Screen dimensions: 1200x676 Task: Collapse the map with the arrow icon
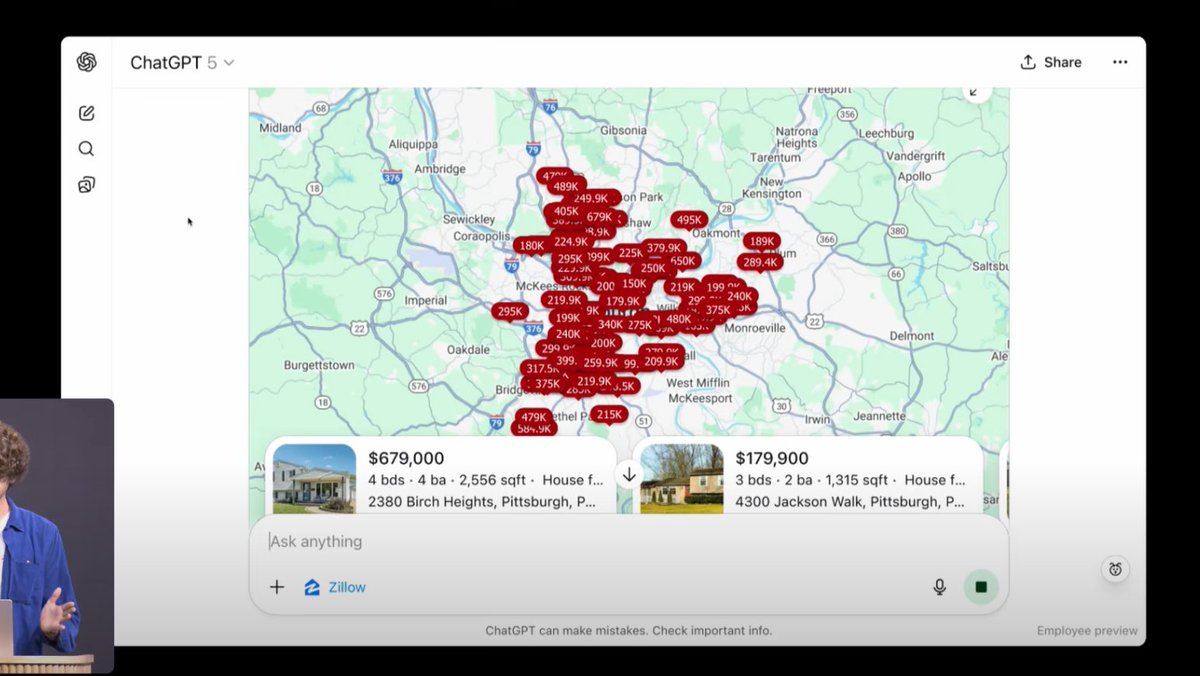(975, 91)
